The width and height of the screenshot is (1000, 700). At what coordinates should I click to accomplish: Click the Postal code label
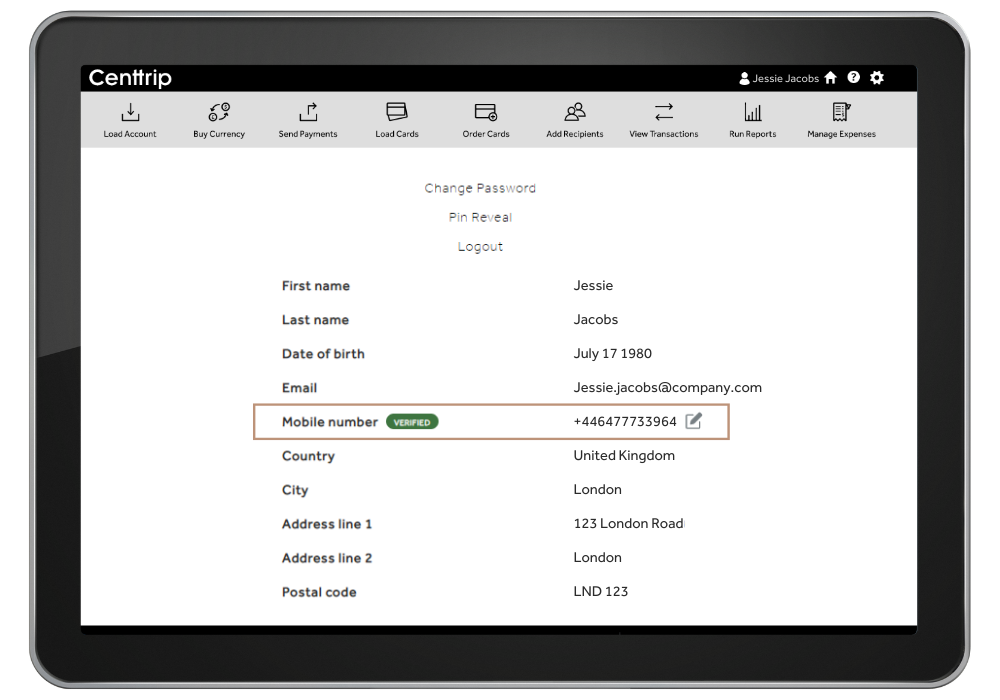point(319,592)
